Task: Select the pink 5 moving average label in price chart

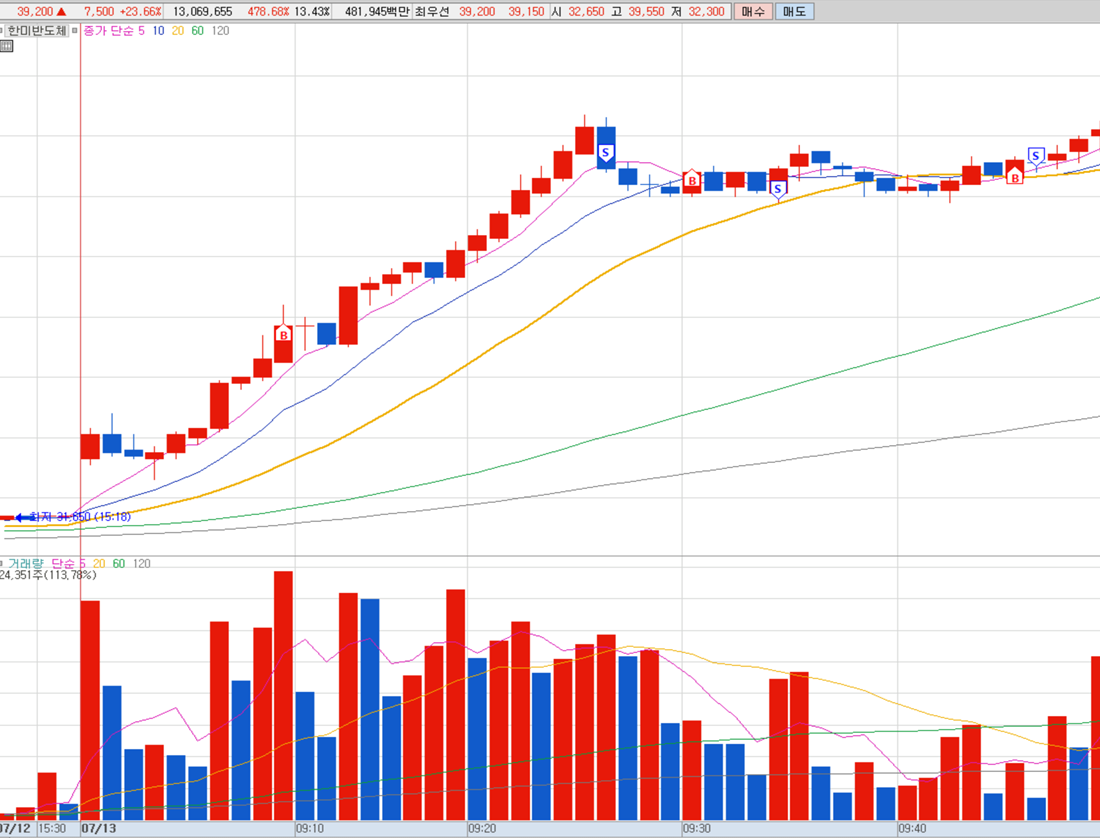Action: pos(141,31)
